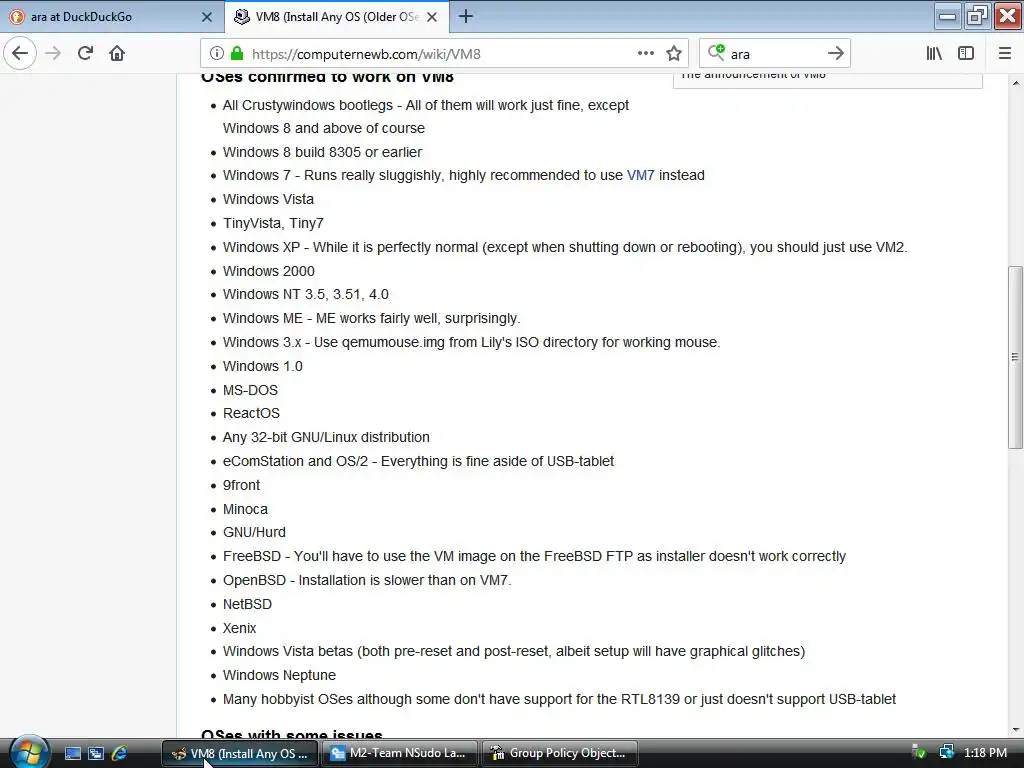Image resolution: width=1024 pixels, height=768 pixels.
Task: Follow the VM7 link in Windows 7 entry
Action: tap(640, 175)
